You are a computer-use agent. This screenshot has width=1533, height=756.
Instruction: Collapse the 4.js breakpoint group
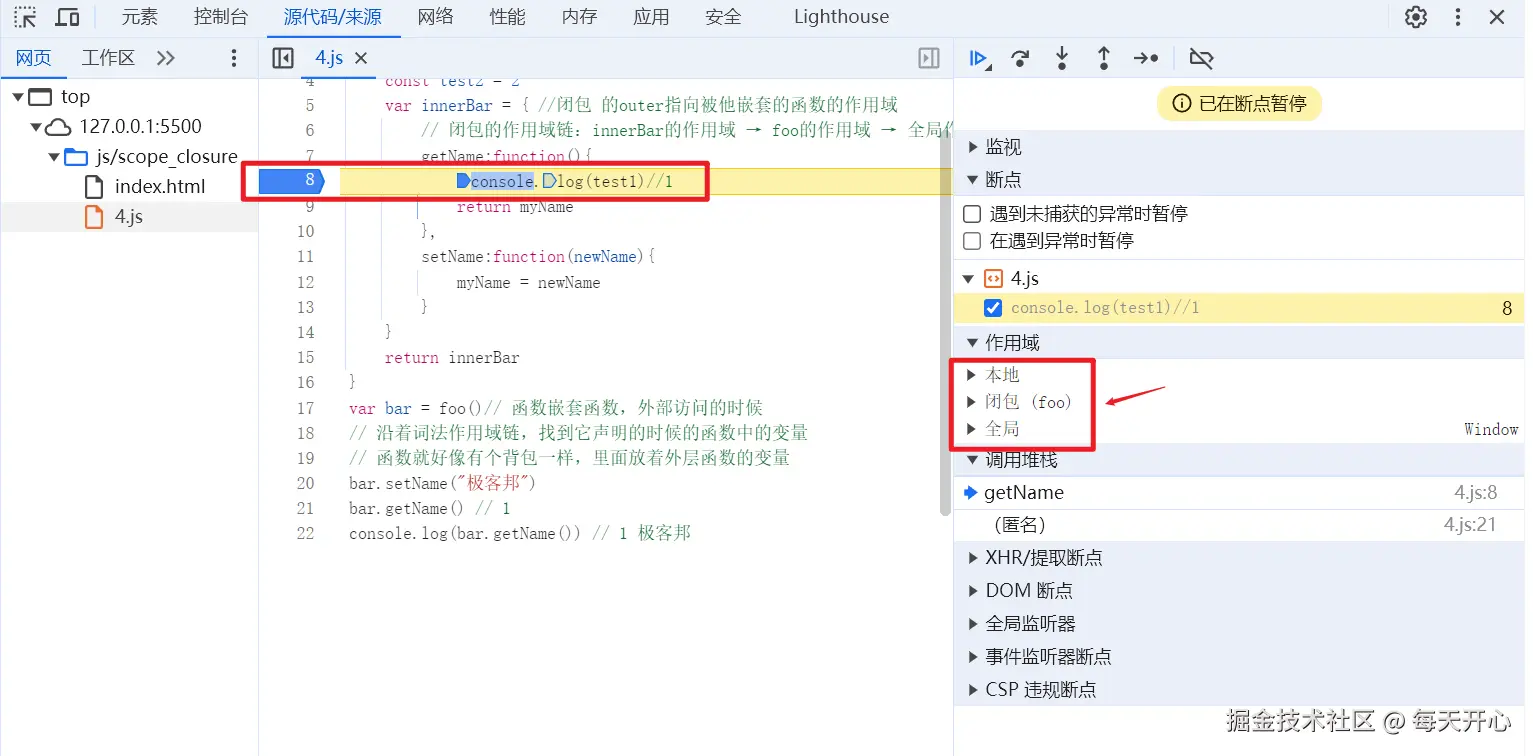(968, 279)
